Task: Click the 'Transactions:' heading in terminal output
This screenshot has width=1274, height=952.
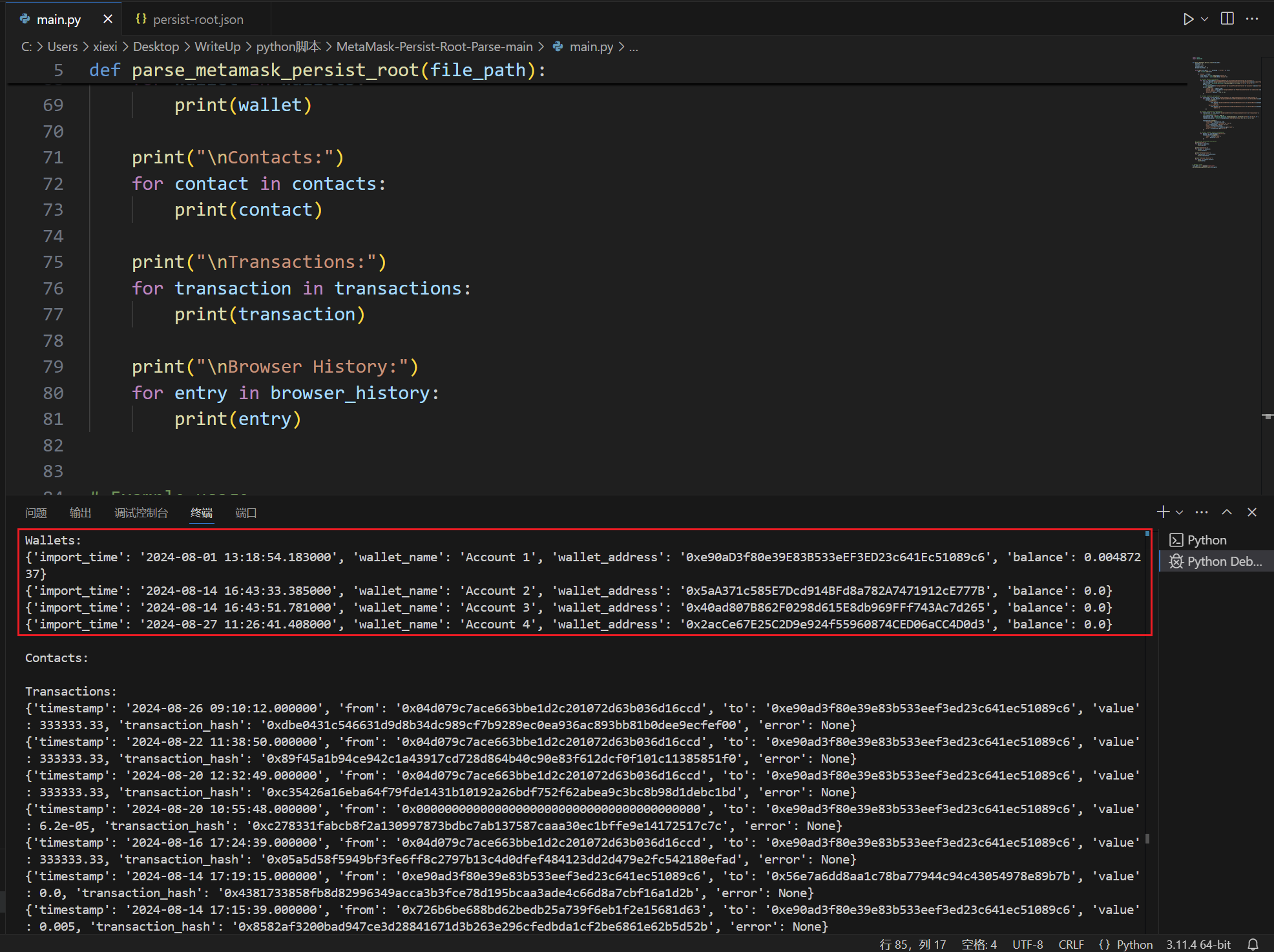Action: 71,691
